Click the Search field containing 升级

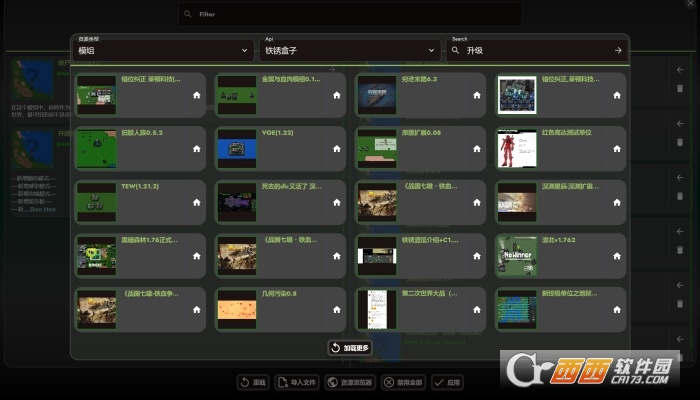535,50
